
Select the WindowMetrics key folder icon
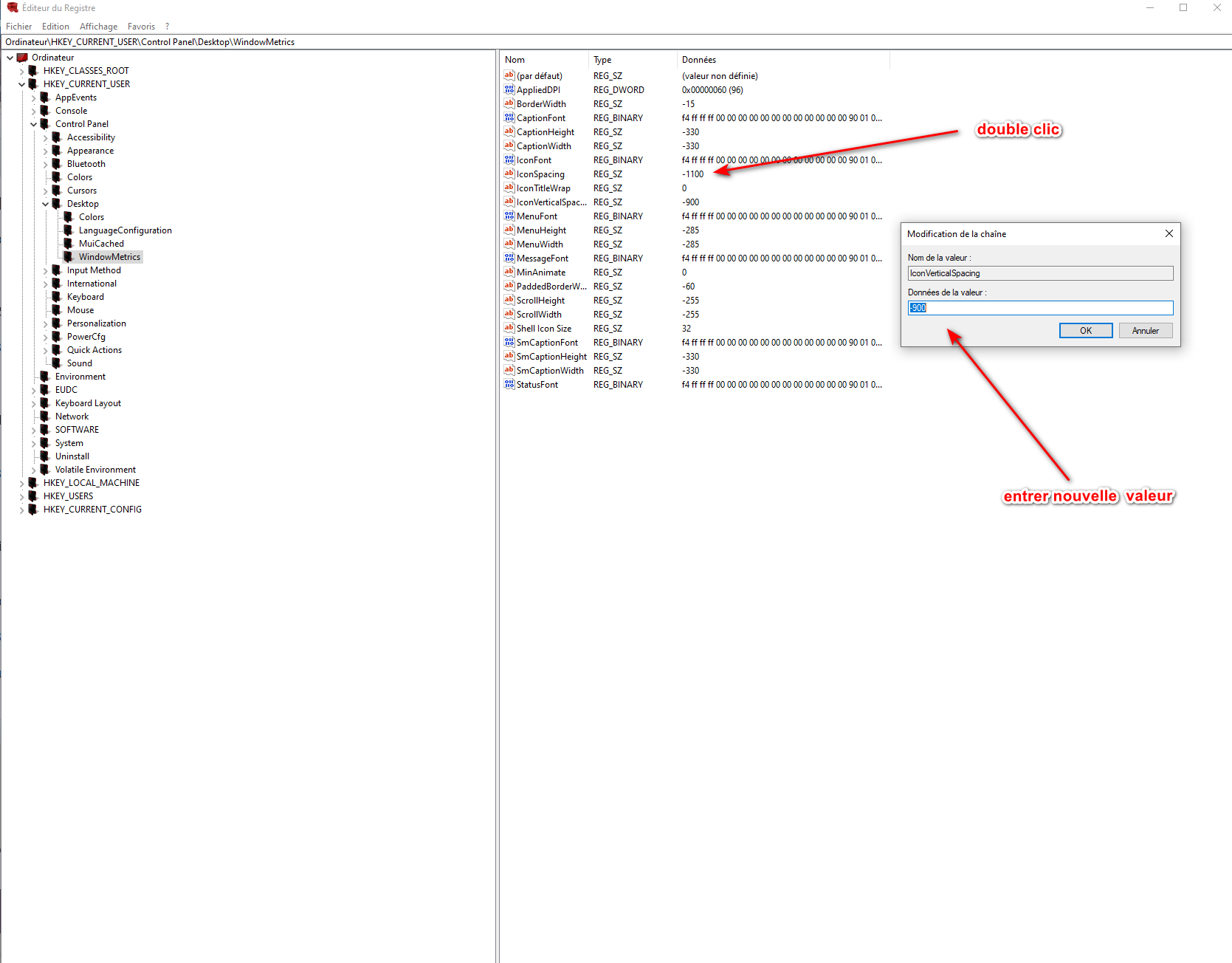69,257
